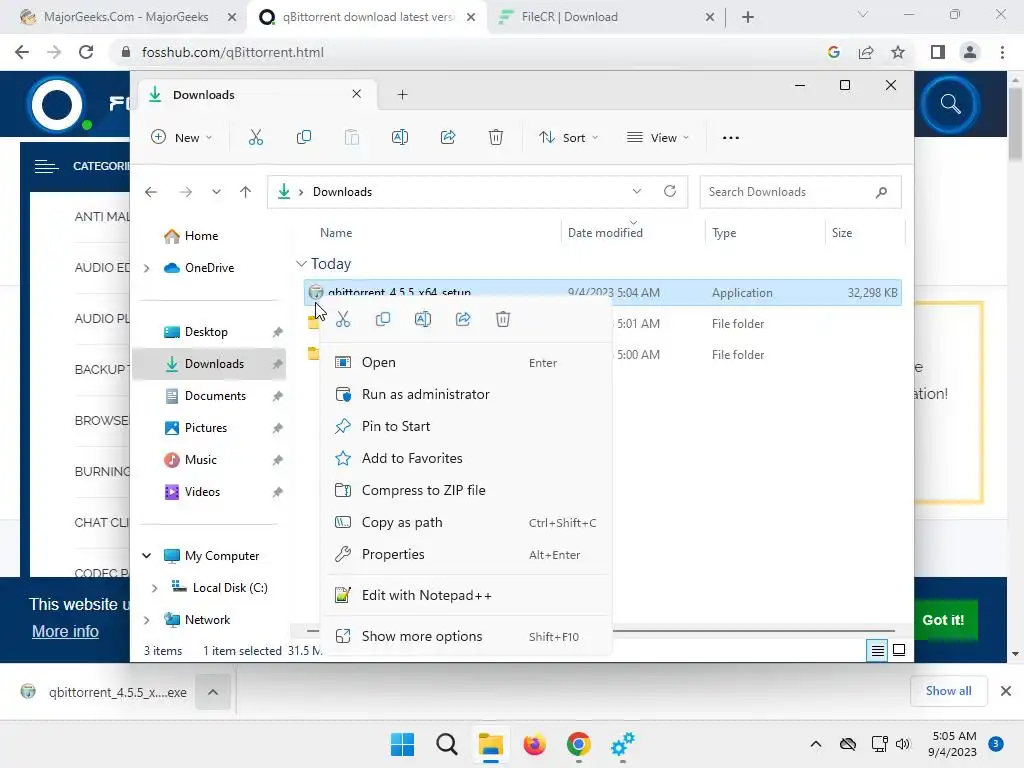Select Copy as path
1024x768 pixels.
tap(466, 522)
